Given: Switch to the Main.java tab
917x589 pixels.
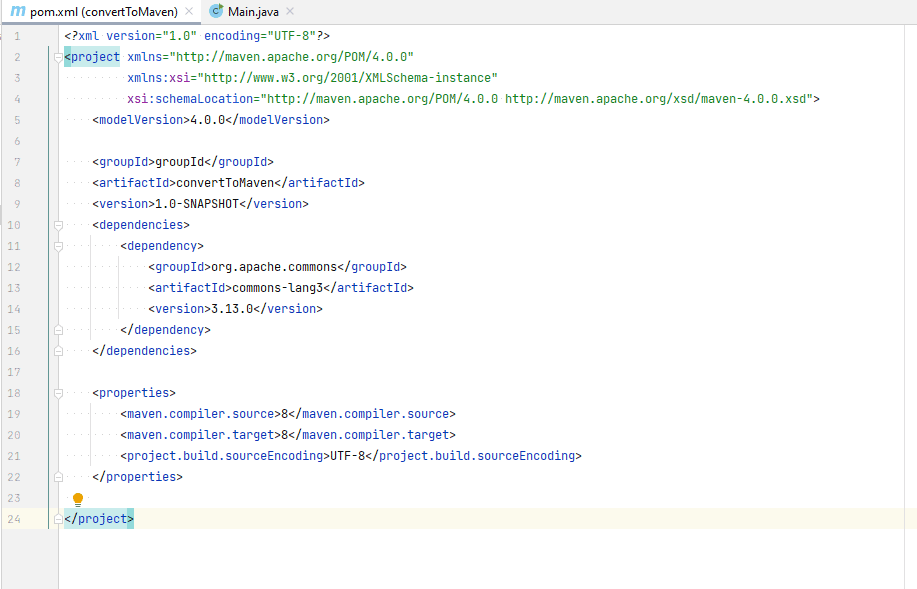Looking at the screenshot, I should click(253, 12).
